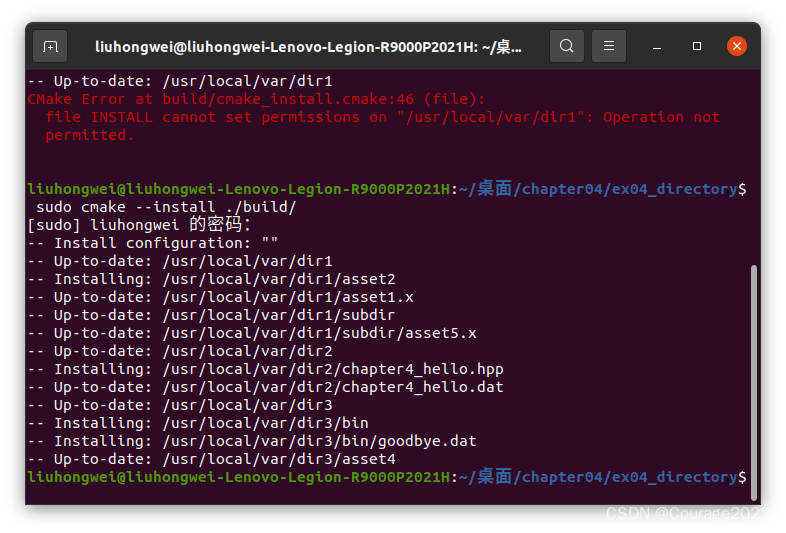Image resolution: width=786 pixels, height=533 pixels.
Task: Click the last prompt line at bottom
Action: 387,477
